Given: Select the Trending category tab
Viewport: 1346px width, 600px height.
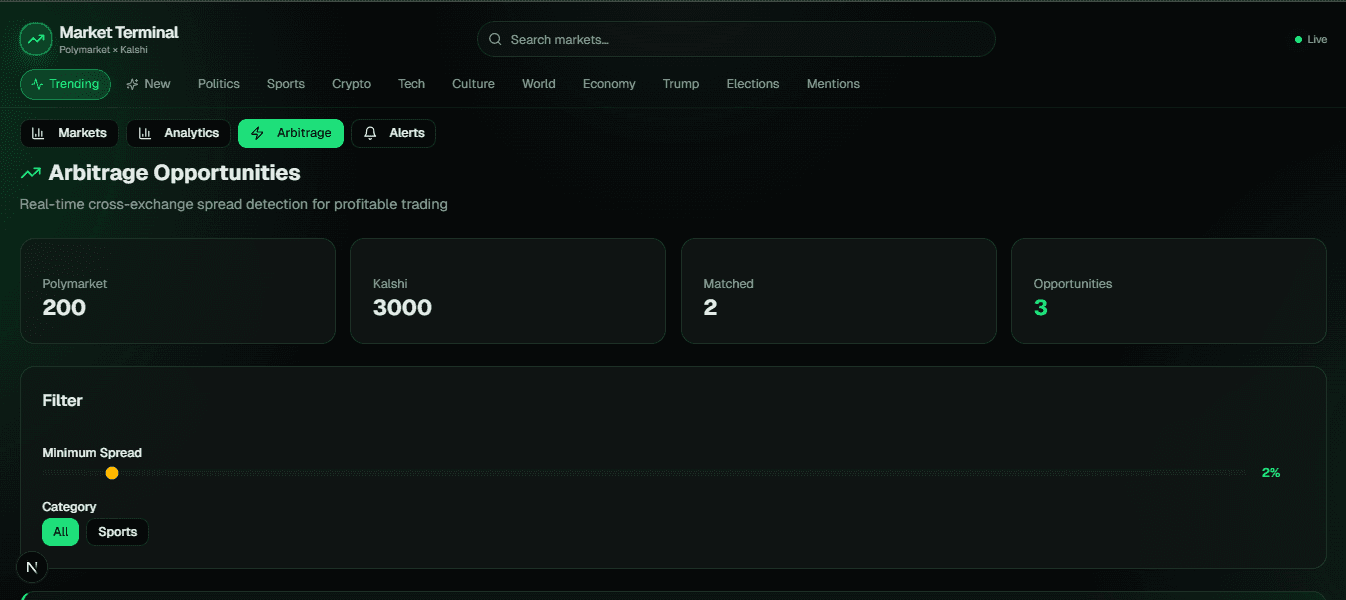Looking at the screenshot, I should 65,84.
